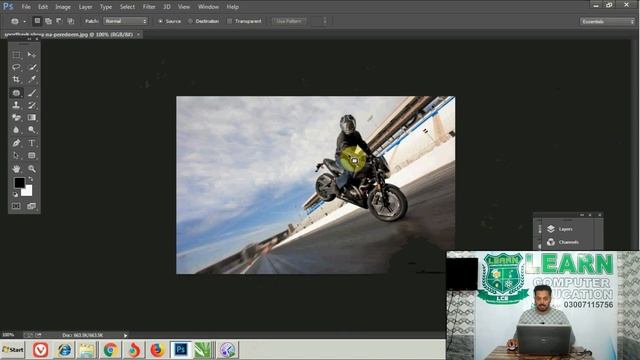Select the Zoom tool

point(32,169)
